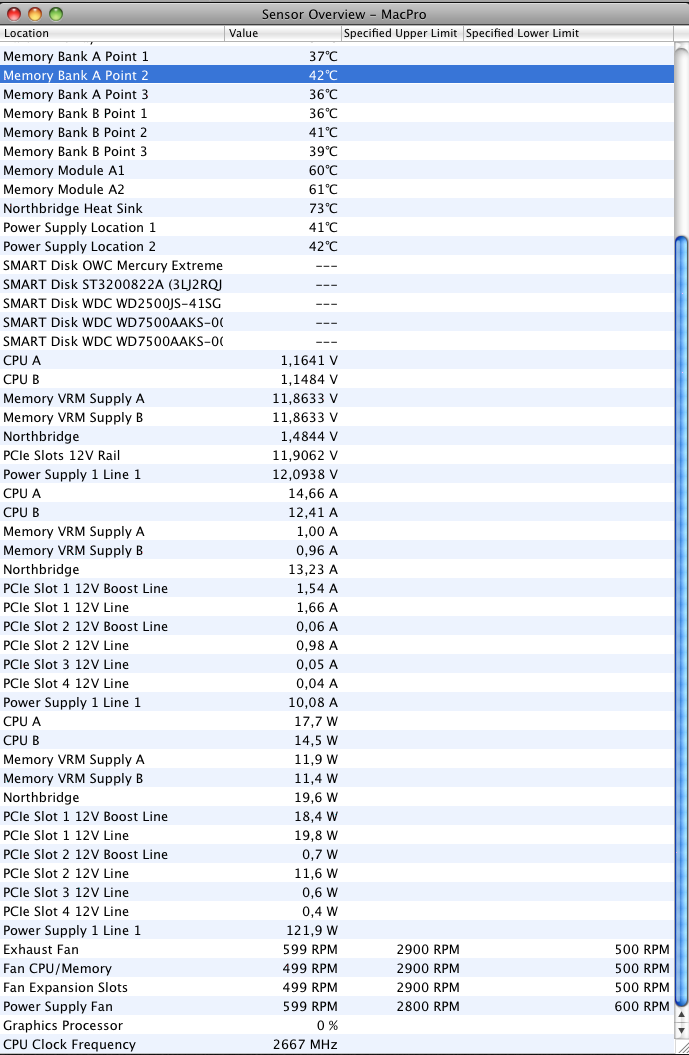
Task: Select the Memory Bank A Point 1 row
Action: point(336,57)
